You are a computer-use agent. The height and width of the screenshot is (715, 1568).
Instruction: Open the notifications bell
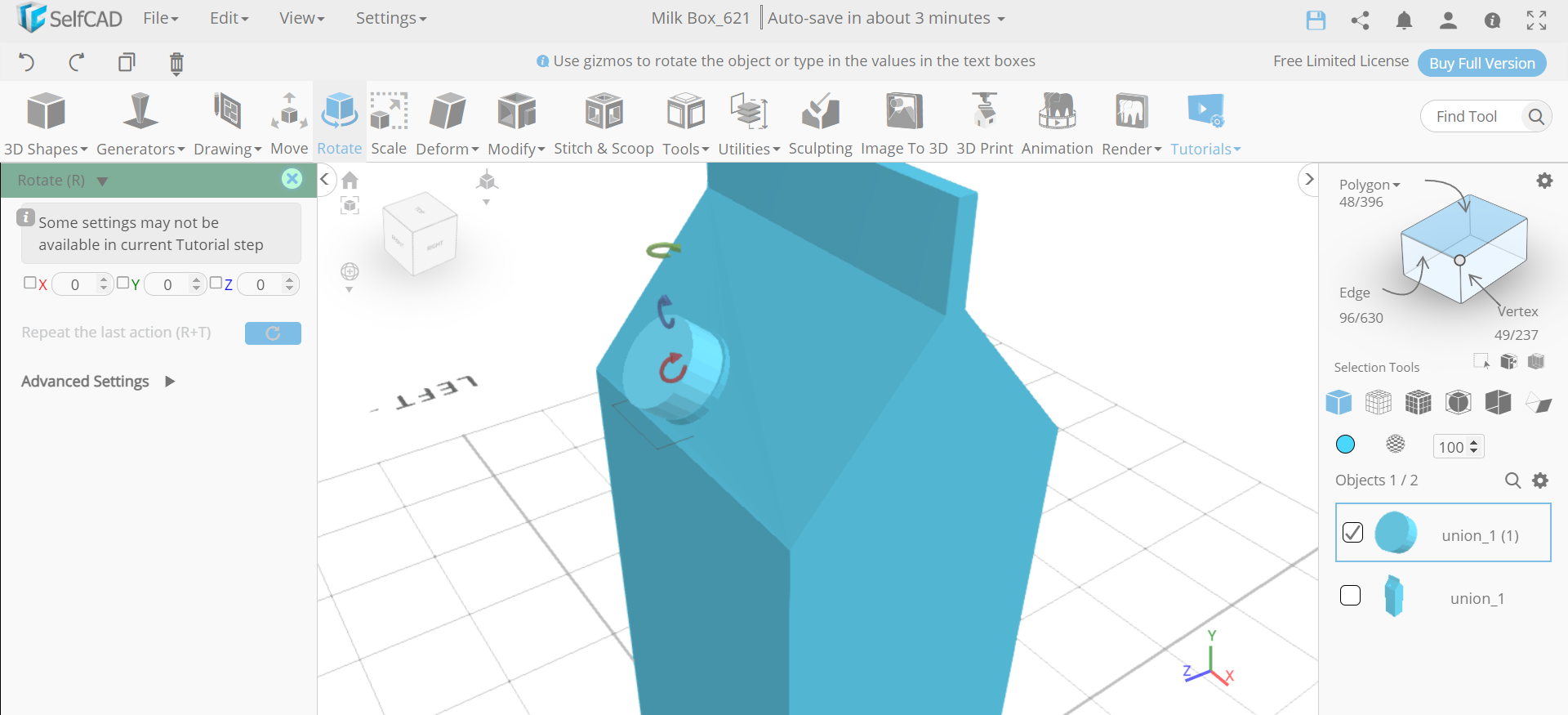(x=1404, y=20)
